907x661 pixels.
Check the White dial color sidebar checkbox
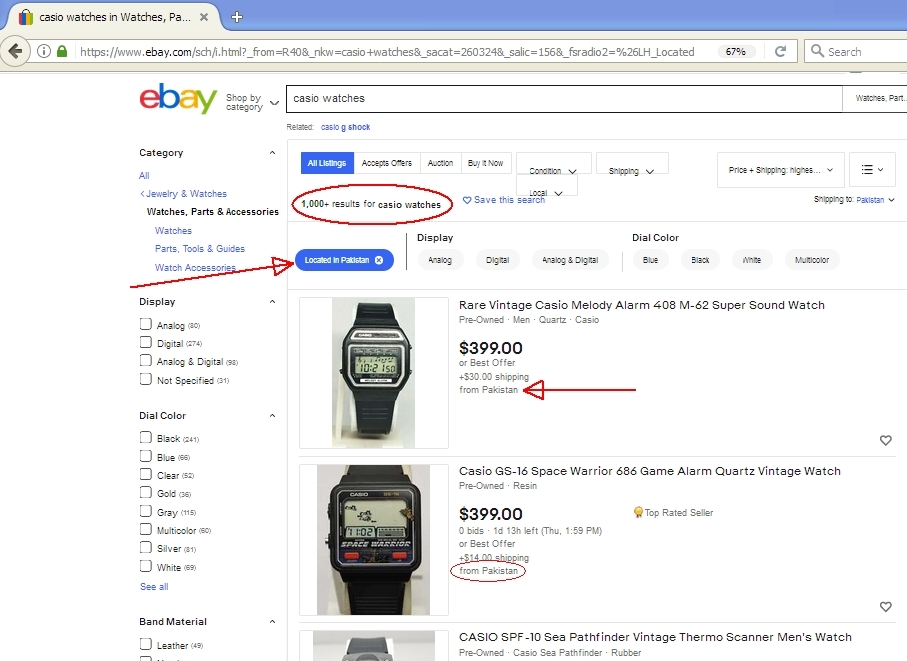[x=146, y=566]
